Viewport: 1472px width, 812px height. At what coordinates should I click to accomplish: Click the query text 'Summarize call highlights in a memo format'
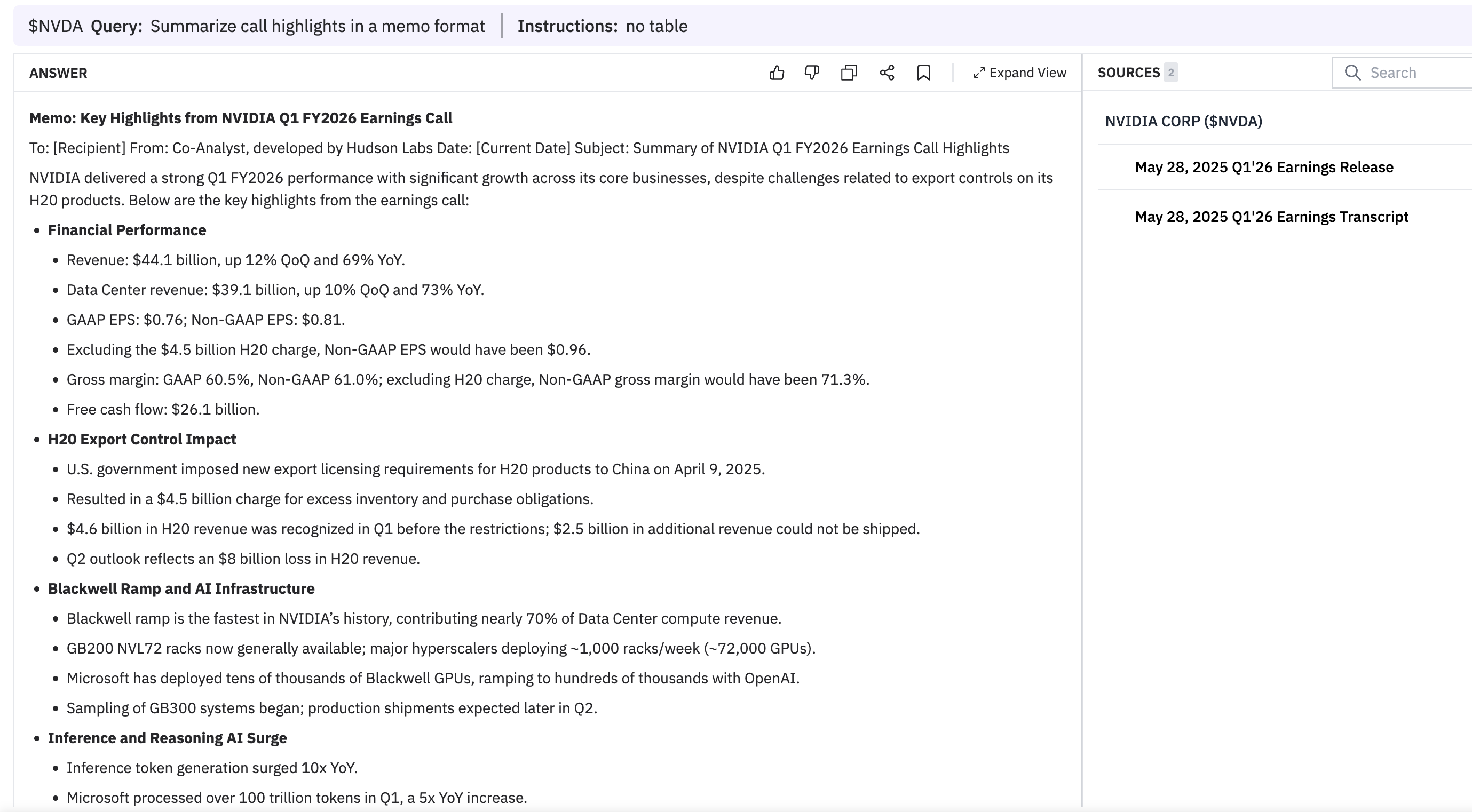click(x=318, y=26)
